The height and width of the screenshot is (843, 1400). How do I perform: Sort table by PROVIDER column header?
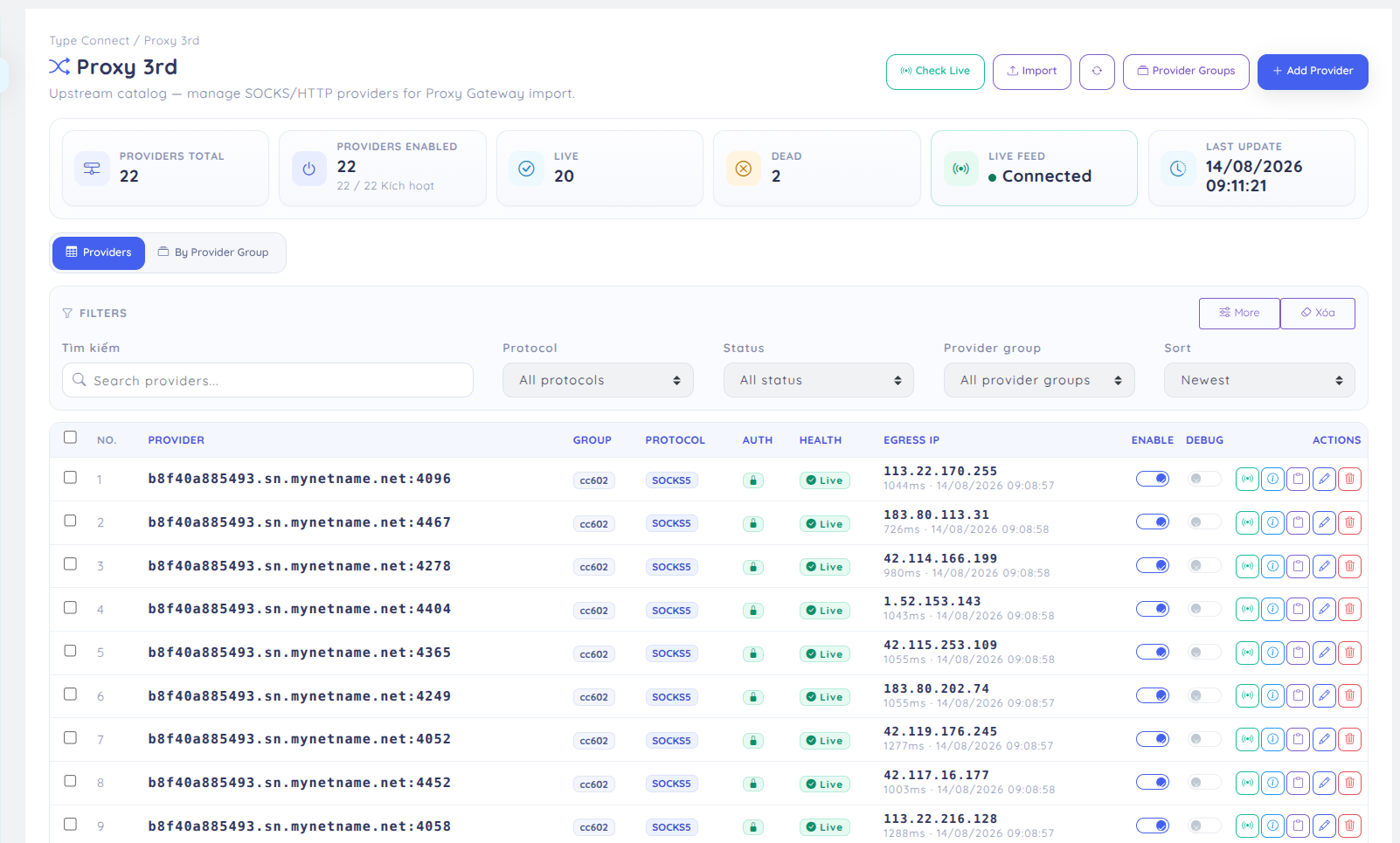(177, 440)
